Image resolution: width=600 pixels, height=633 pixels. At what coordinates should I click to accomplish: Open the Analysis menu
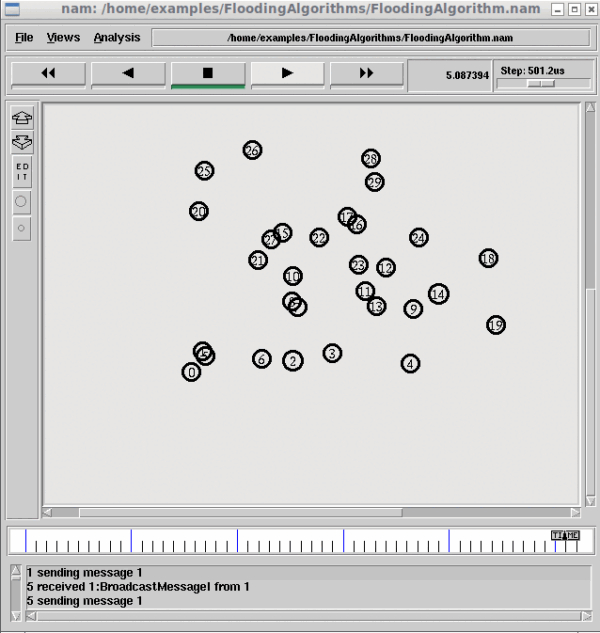(117, 37)
